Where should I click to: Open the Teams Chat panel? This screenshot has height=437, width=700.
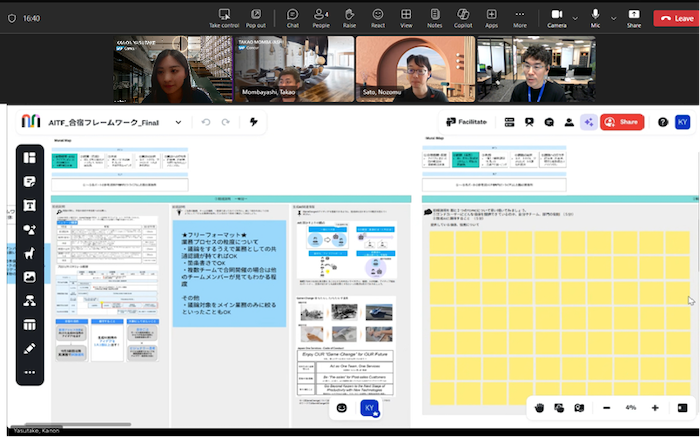(292, 17)
